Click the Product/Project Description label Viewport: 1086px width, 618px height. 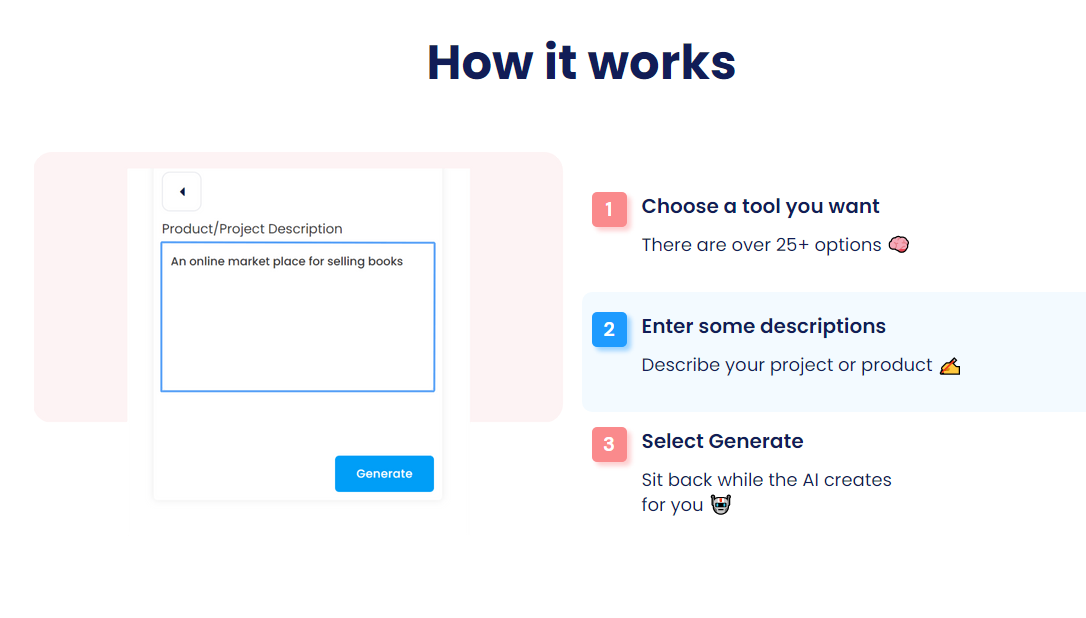click(x=252, y=229)
